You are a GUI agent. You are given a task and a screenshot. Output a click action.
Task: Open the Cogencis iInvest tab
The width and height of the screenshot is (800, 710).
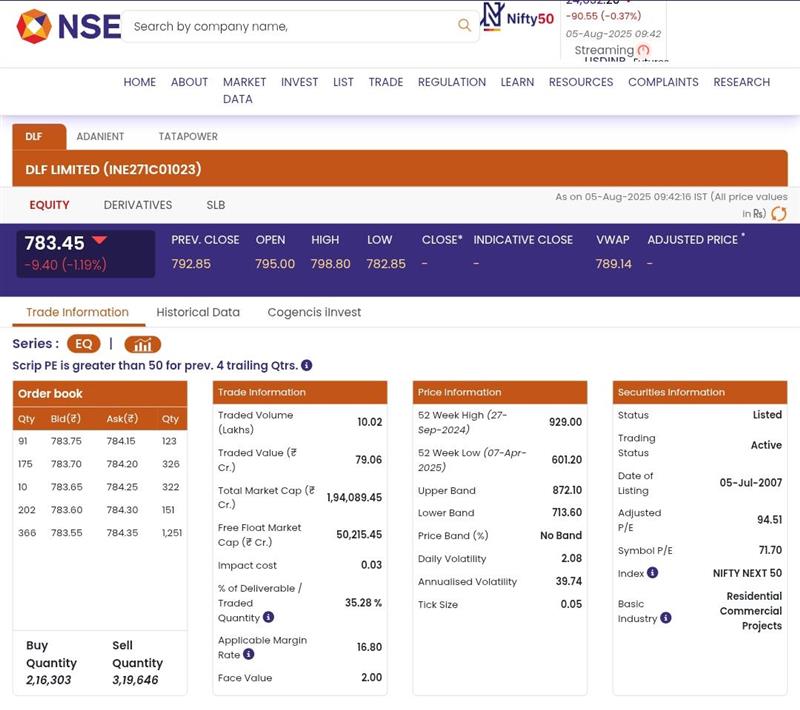pyautogui.click(x=314, y=312)
